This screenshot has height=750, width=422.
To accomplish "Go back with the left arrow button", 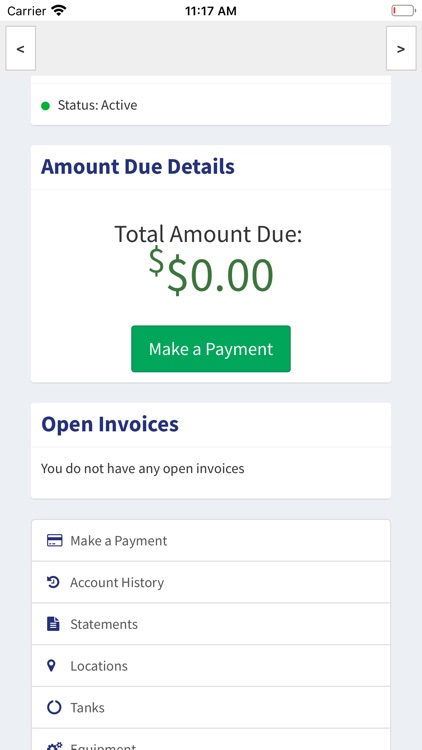I will [21, 48].
